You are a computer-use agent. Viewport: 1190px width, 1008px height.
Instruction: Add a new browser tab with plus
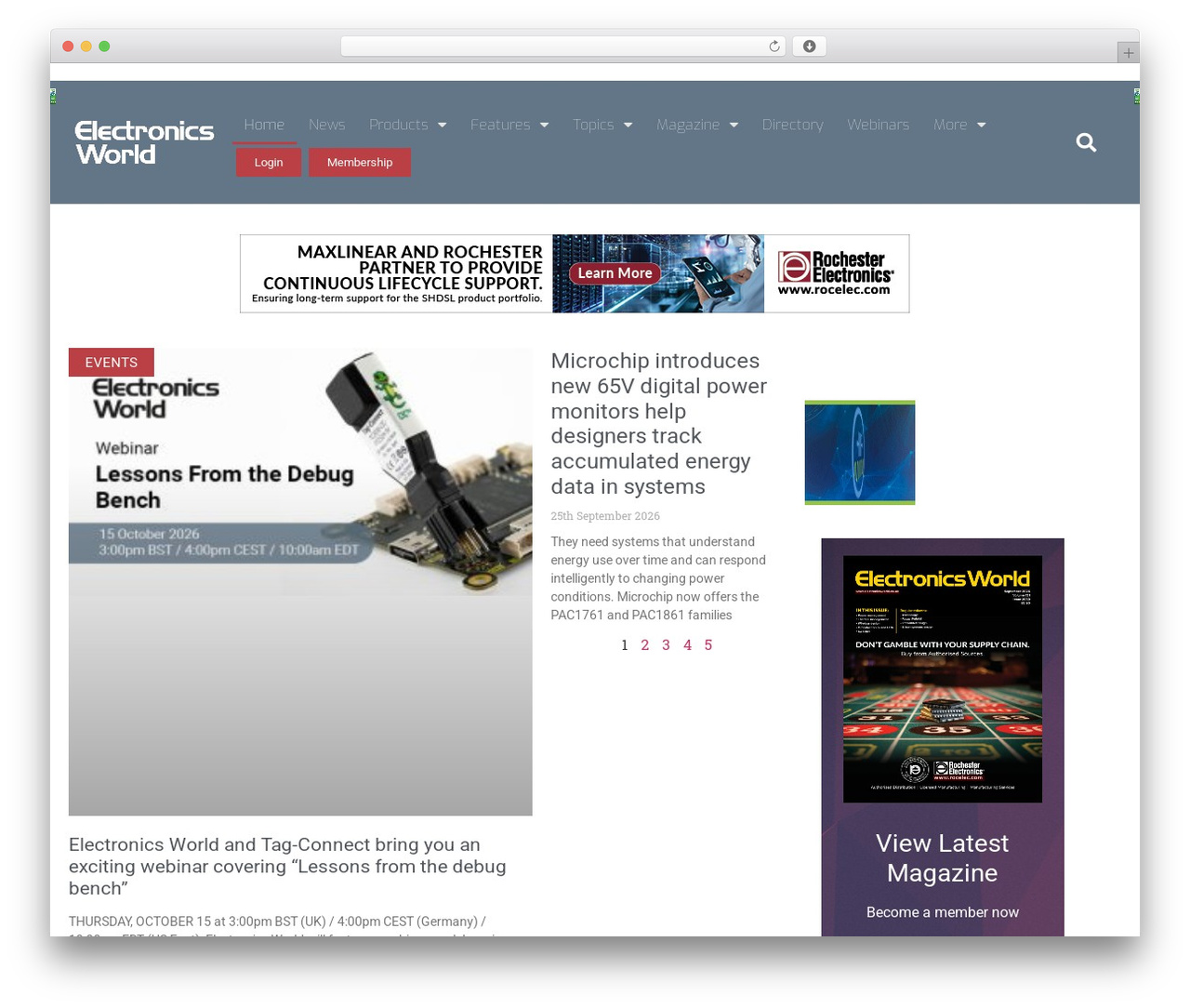point(1128,53)
